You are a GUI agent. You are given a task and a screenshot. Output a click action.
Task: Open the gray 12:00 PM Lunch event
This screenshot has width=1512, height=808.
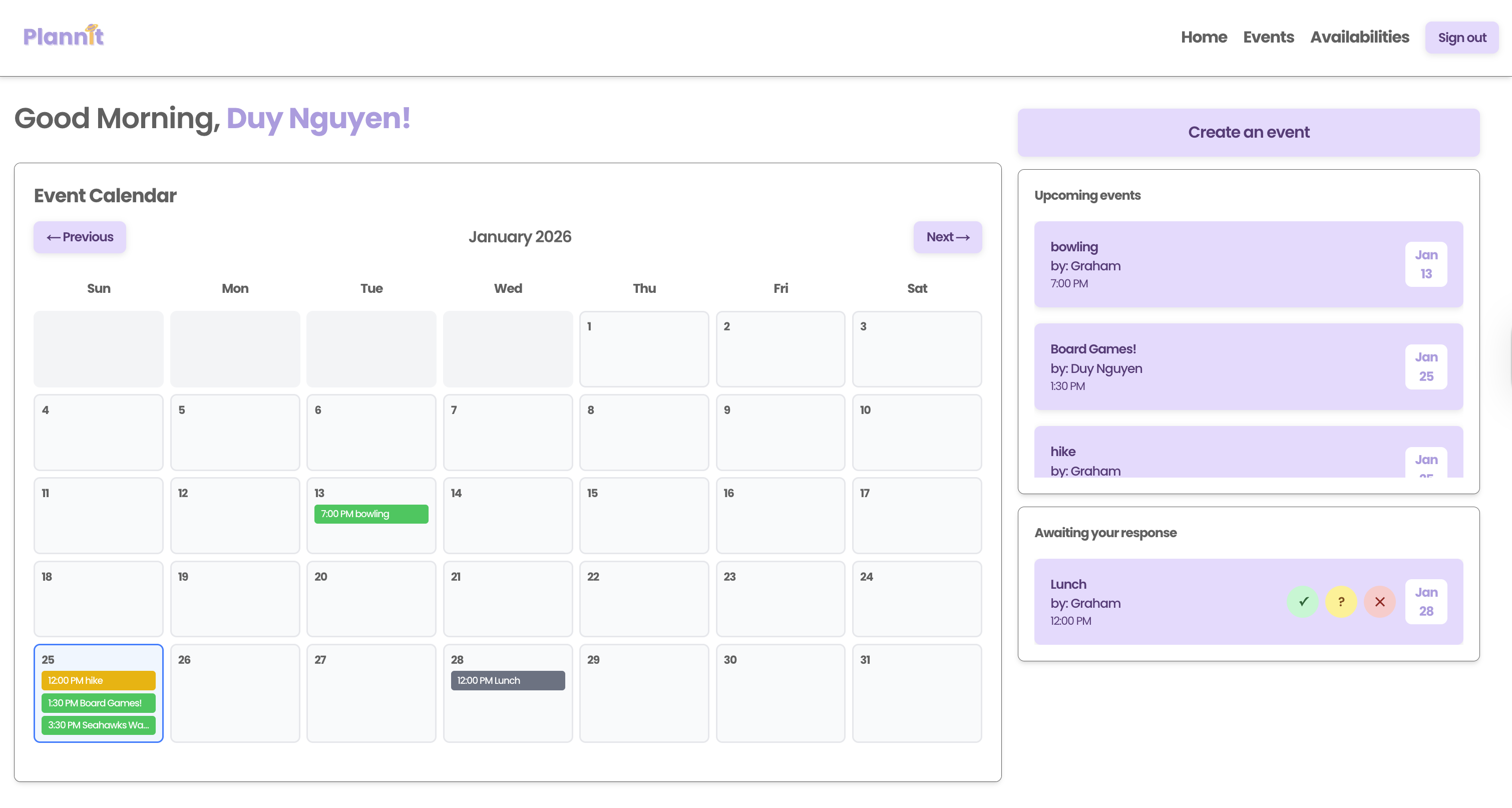[x=508, y=681]
